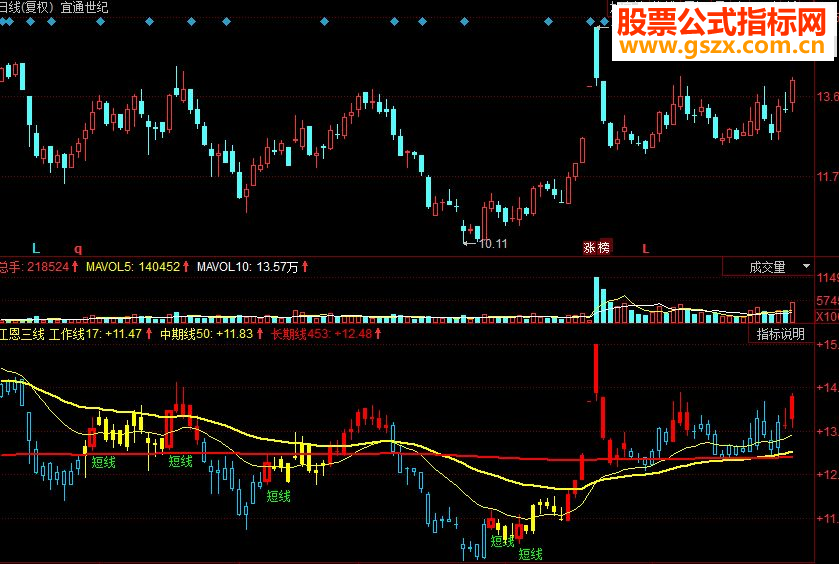Click the magenta q marker icon

coord(78,249)
